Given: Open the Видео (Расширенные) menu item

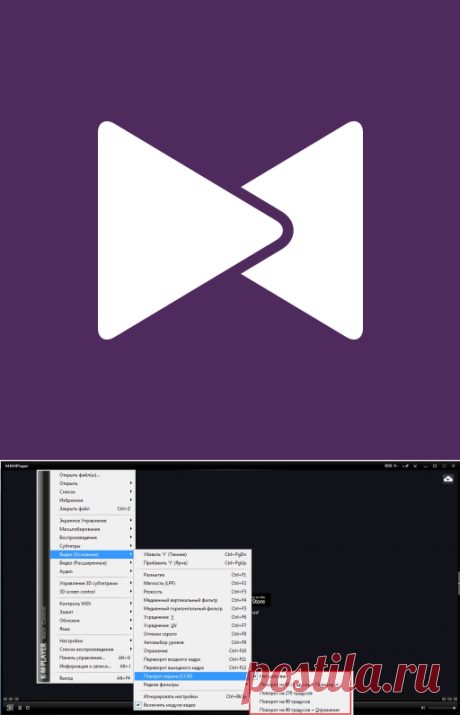Looking at the screenshot, I should point(93,563).
